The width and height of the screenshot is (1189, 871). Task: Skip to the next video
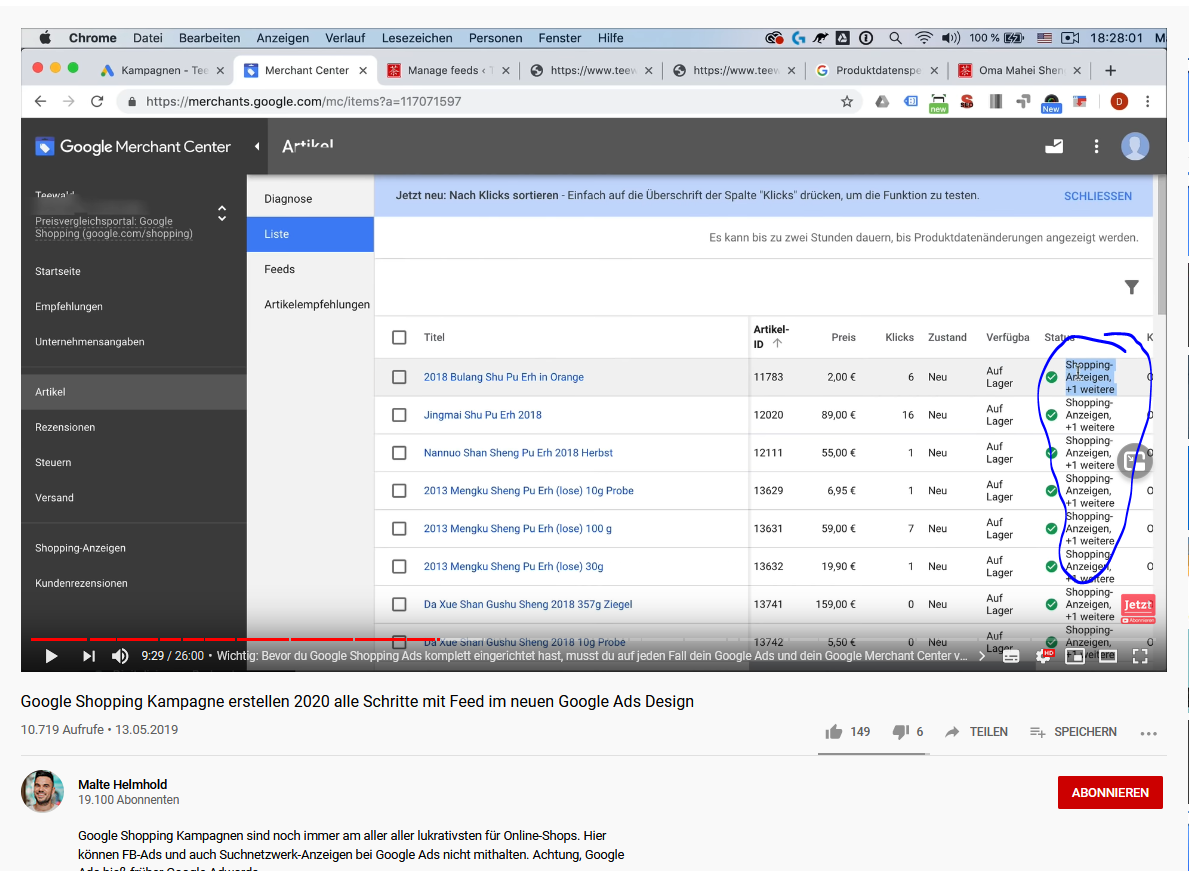click(88, 656)
